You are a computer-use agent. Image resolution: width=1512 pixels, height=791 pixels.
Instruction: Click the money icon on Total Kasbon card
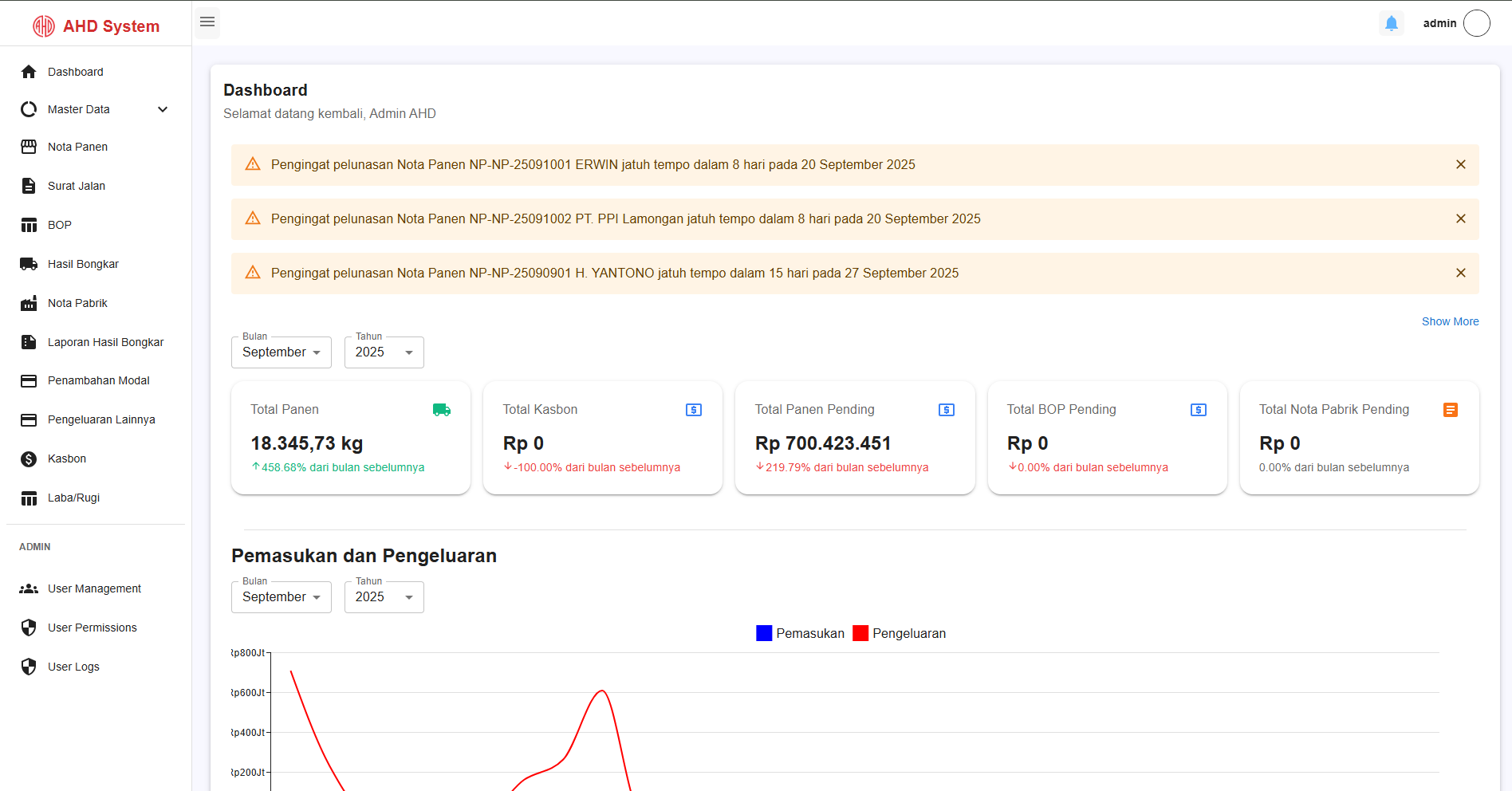(694, 410)
